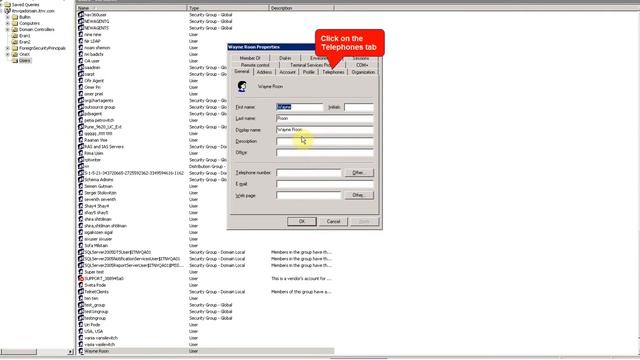Click the Sofa Mikitan user icon
640x360 pixels.
81,246
